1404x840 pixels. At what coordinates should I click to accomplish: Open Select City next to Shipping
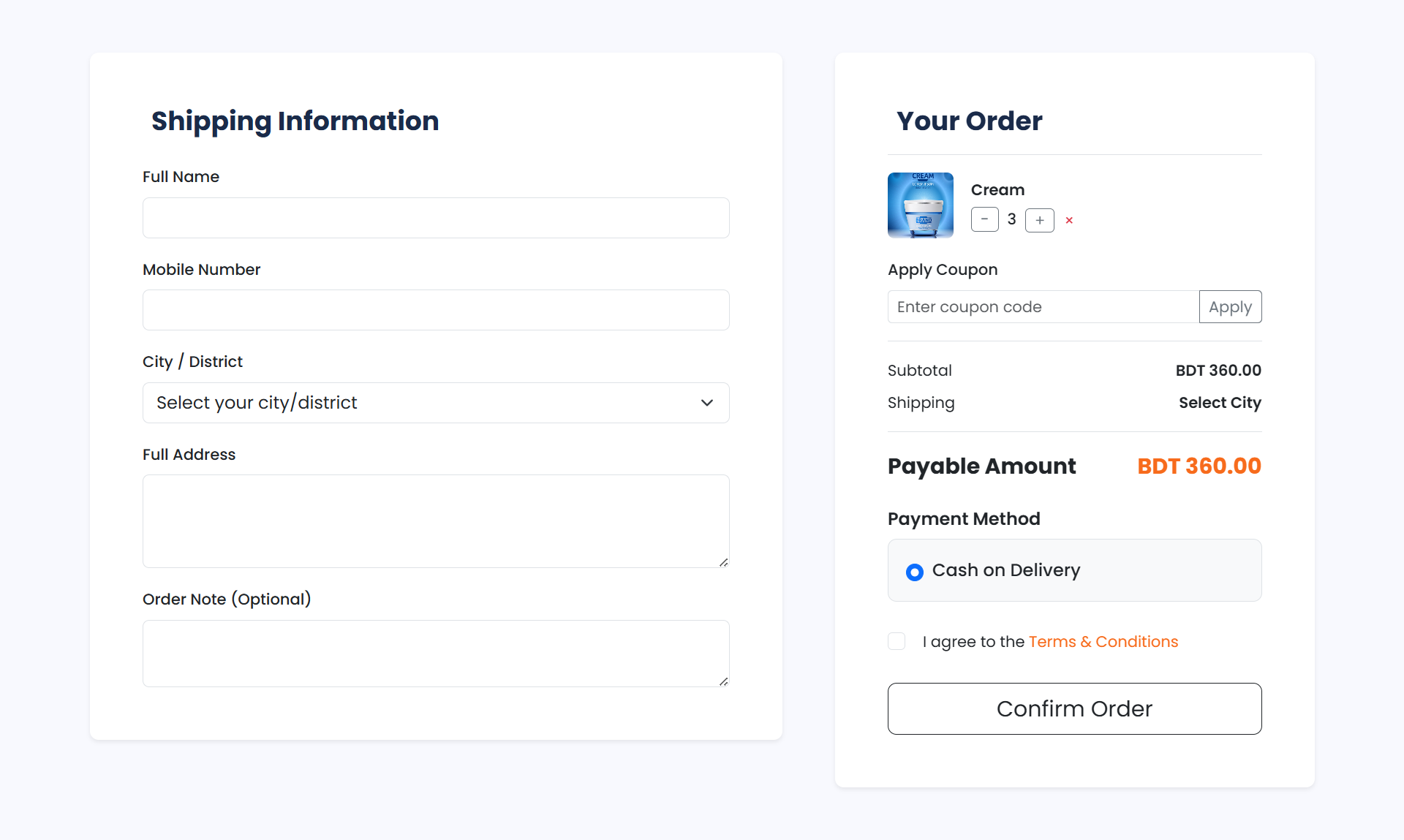[x=1219, y=402]
